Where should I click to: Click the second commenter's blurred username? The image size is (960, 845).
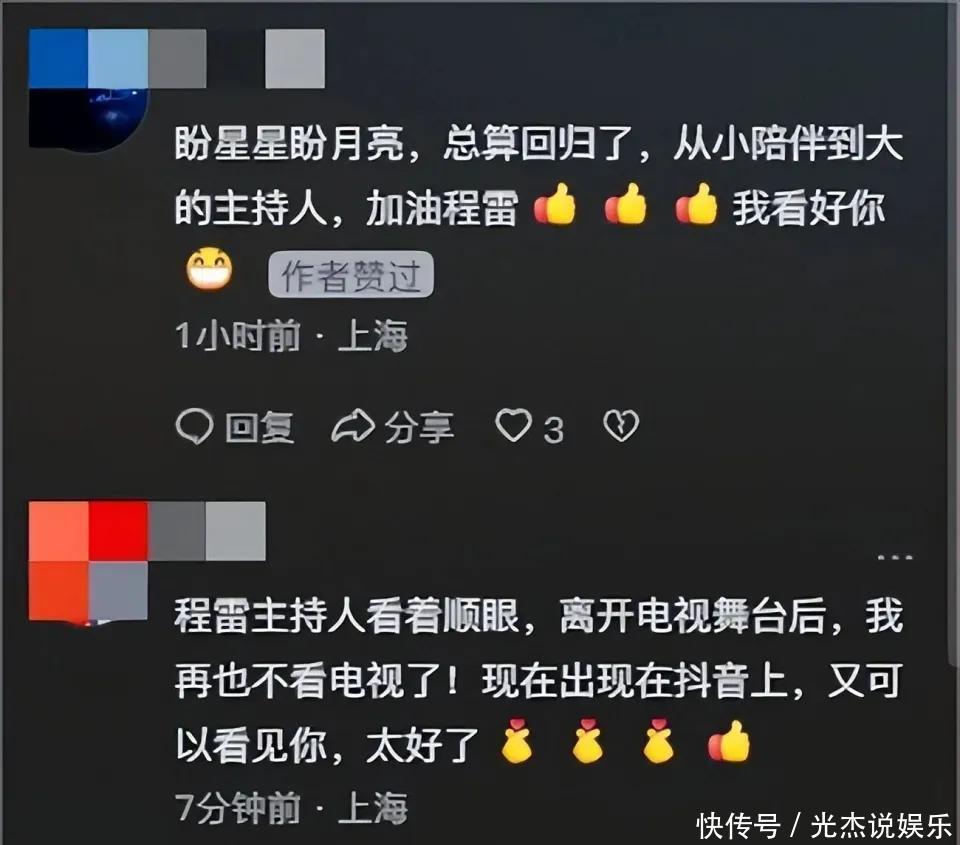(x=207, y=531)
